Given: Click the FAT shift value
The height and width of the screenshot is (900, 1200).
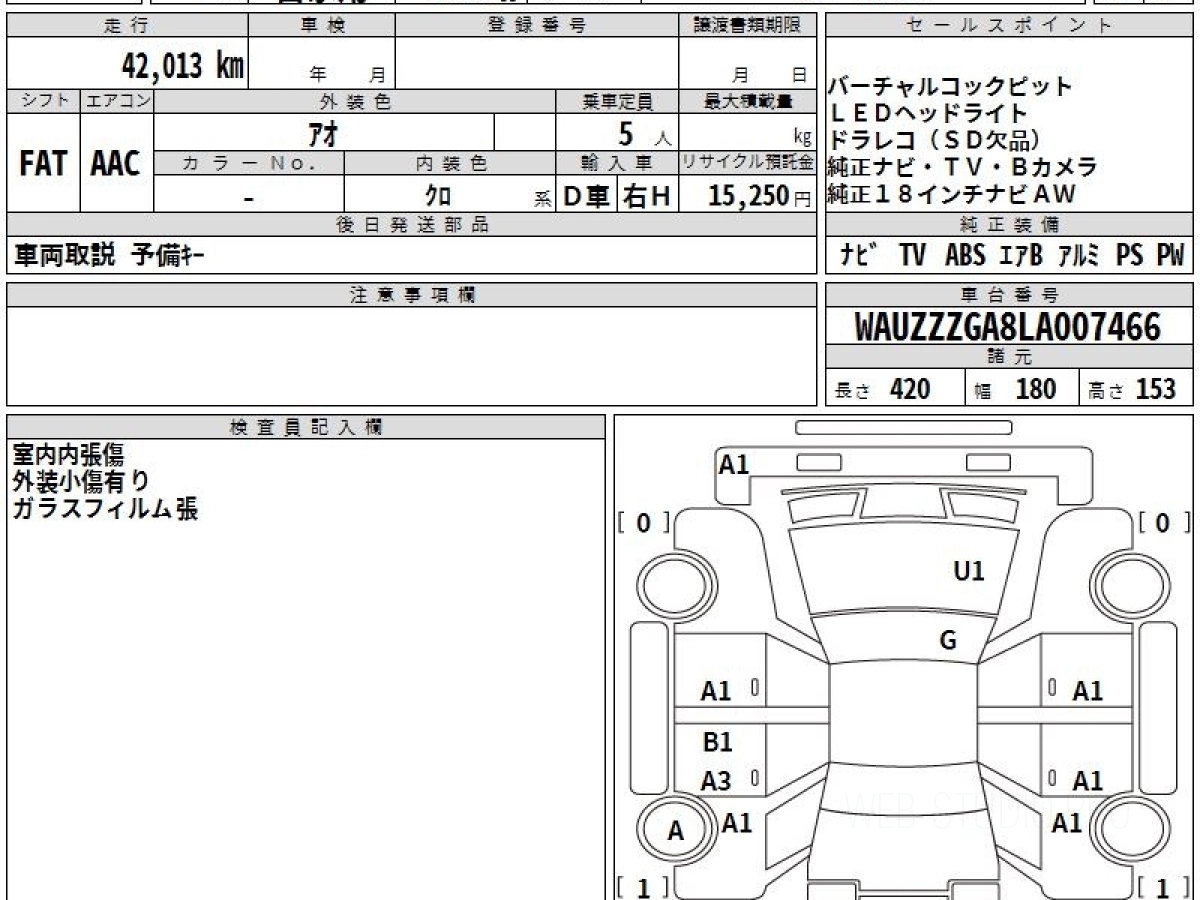Looking at the screenshot, I should coord(43,163).
